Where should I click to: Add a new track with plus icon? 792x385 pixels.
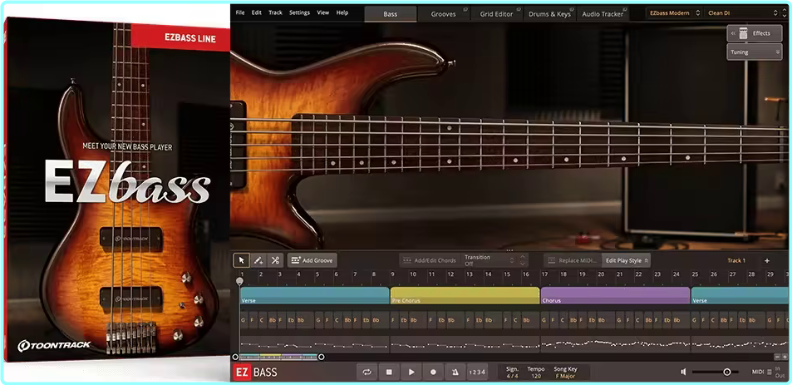coord(767,261)
